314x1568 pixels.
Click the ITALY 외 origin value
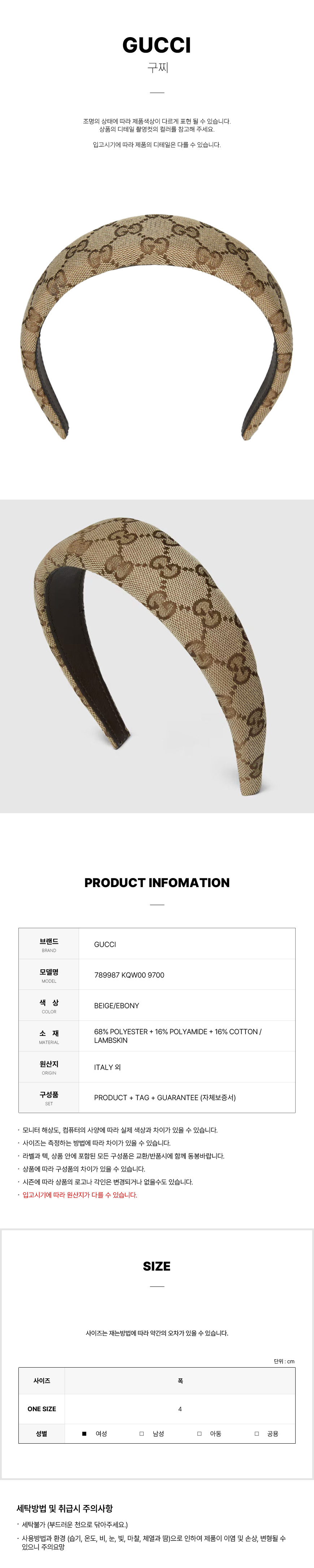point(107,1067)
